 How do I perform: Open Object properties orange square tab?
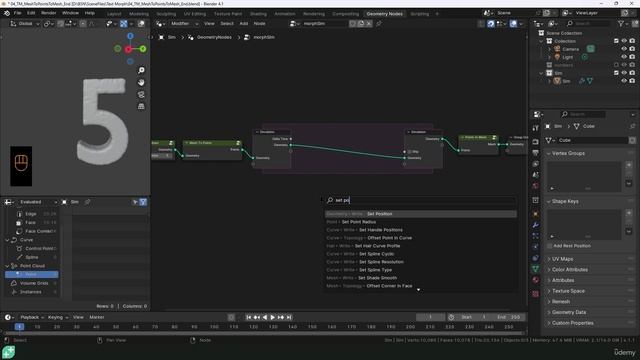[x=536, y=214]
